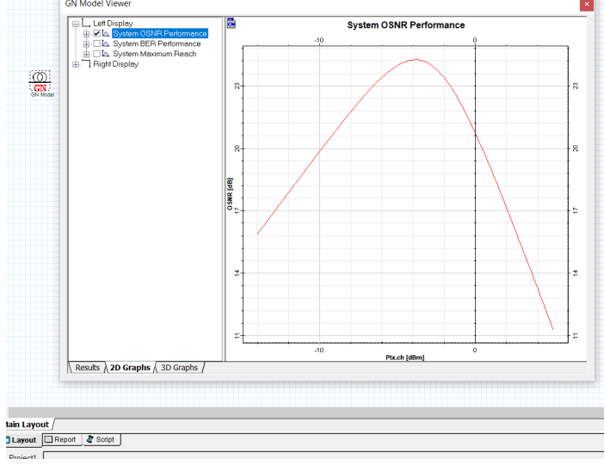Viewport: 605px width, 470px height.
Task: Enable the System Maximum Reach checkbox
Action: (x=97, y=54)
